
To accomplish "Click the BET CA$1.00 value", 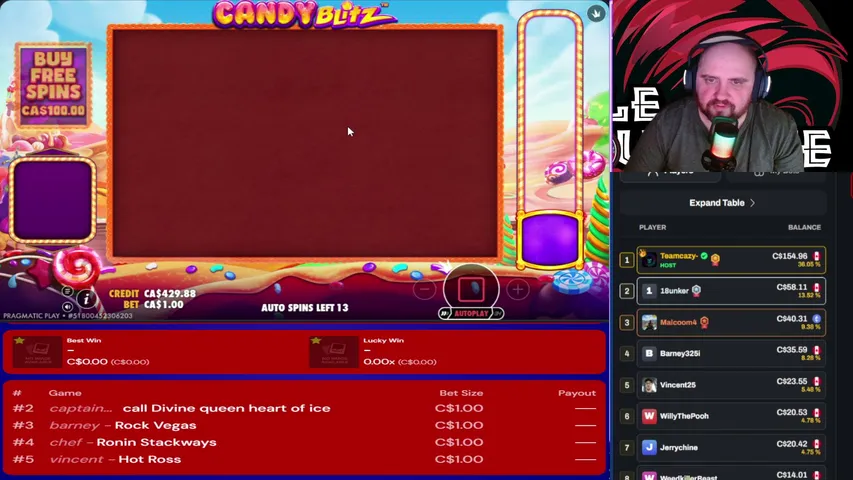I will coord(163,305).
